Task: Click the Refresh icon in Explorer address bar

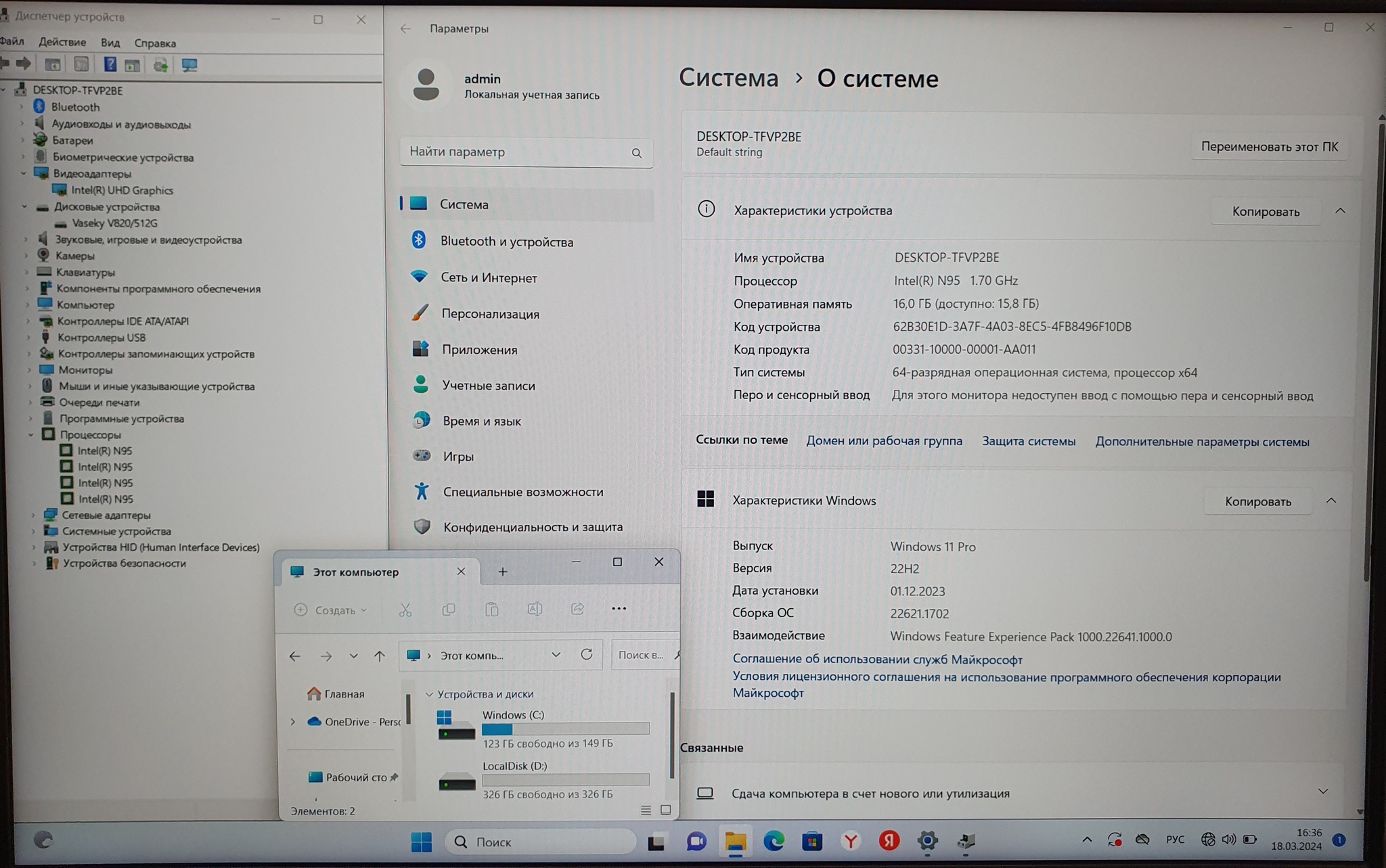Action: point(587,654)
